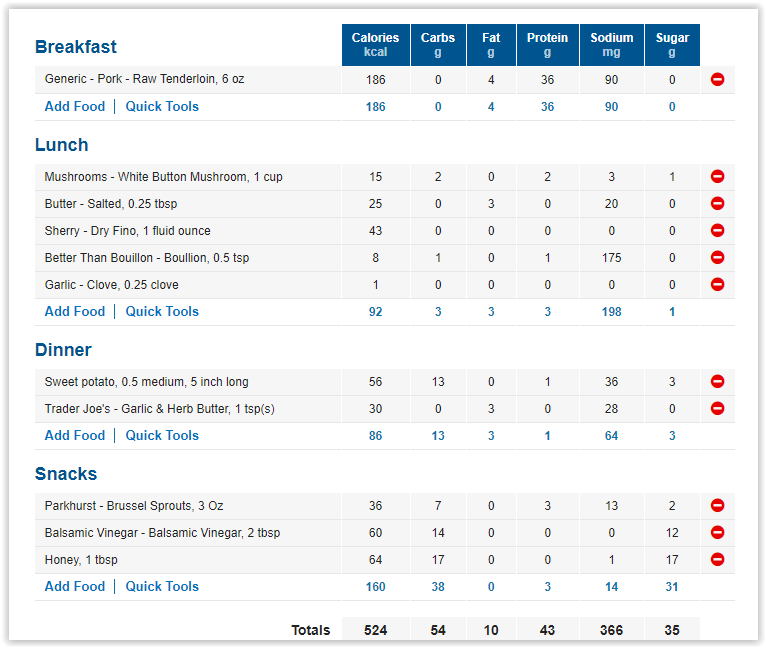Viewport: 766px width, 648px height.
Task: Delete Trader Joe's Garlic & Herb Butter
Action: click(717, 408)
